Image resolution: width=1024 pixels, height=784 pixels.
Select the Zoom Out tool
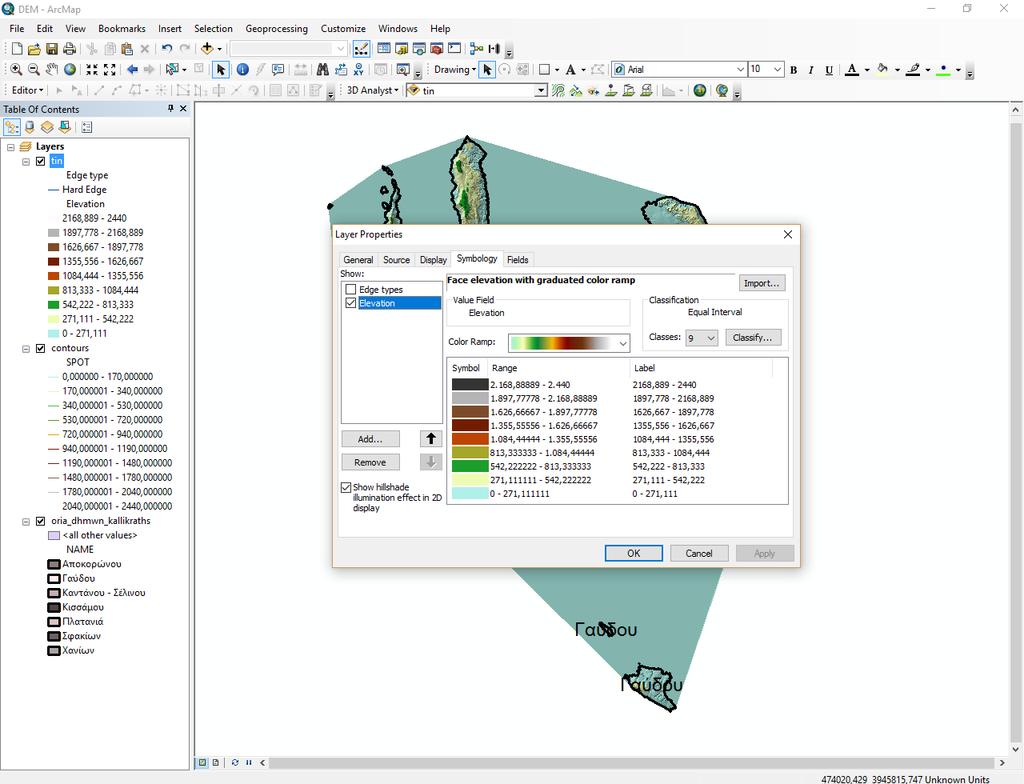34,69
